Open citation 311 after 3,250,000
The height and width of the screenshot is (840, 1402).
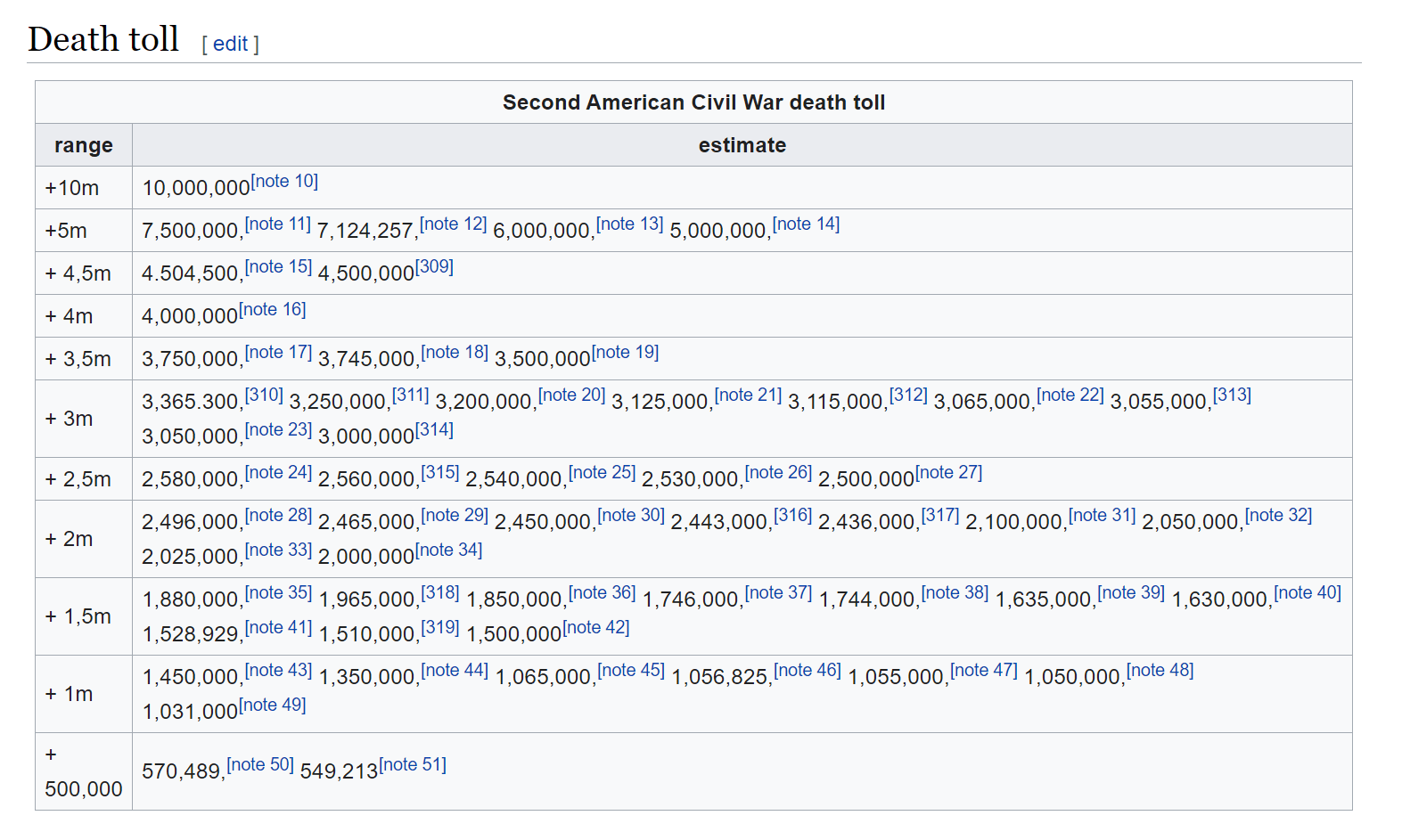pos(411,395)
